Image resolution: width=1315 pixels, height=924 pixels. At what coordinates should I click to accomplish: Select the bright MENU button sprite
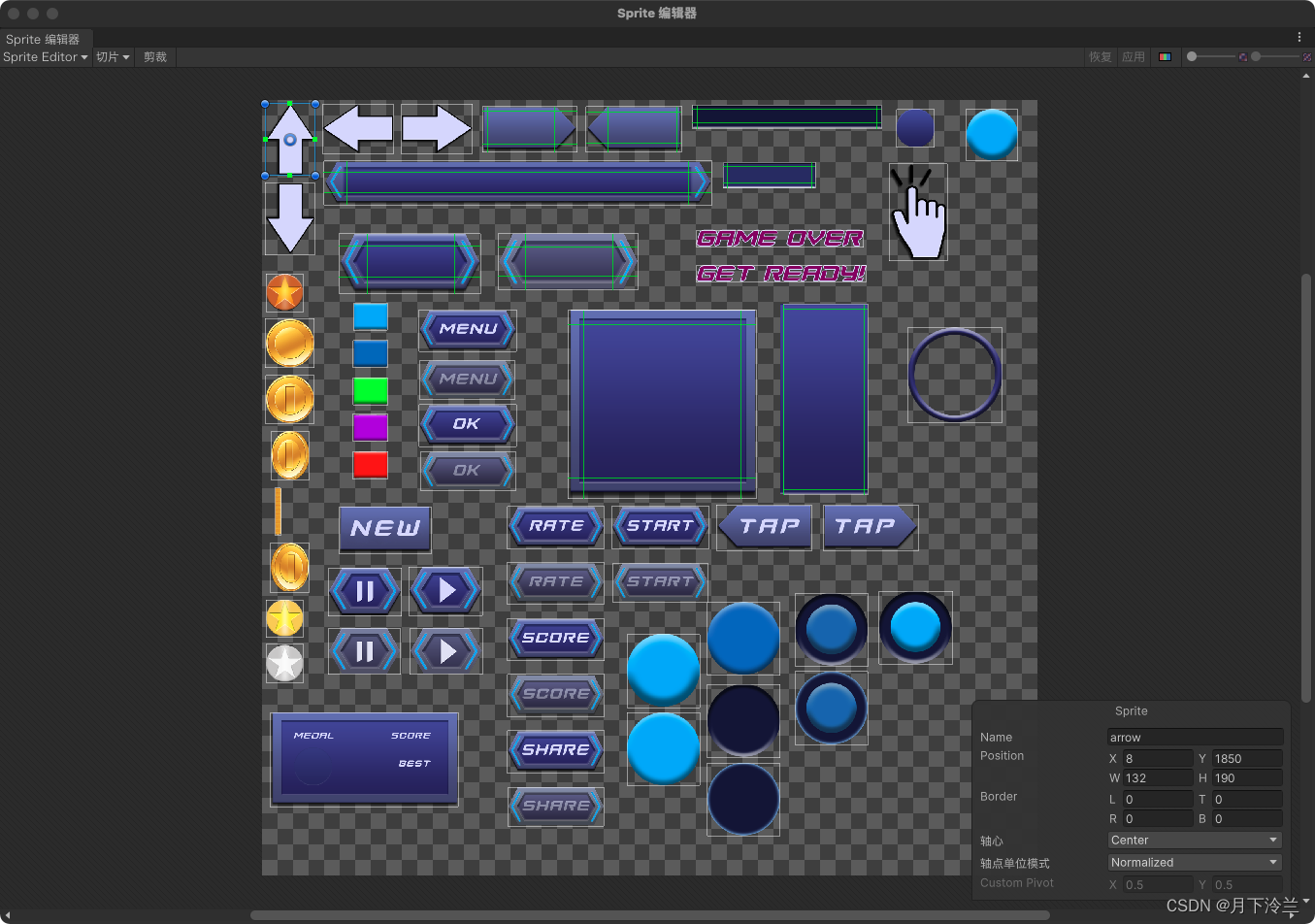tap(468, 330)
